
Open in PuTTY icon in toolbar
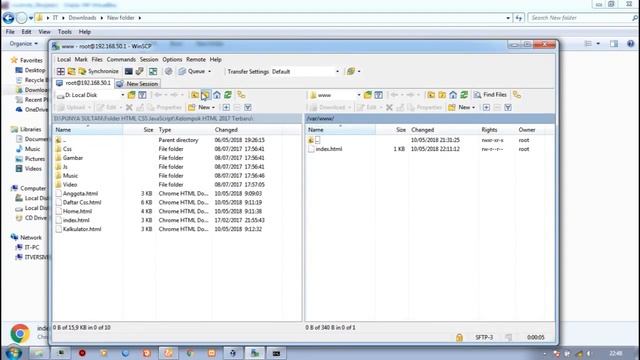pyautogui.click(x=140, y=71)
